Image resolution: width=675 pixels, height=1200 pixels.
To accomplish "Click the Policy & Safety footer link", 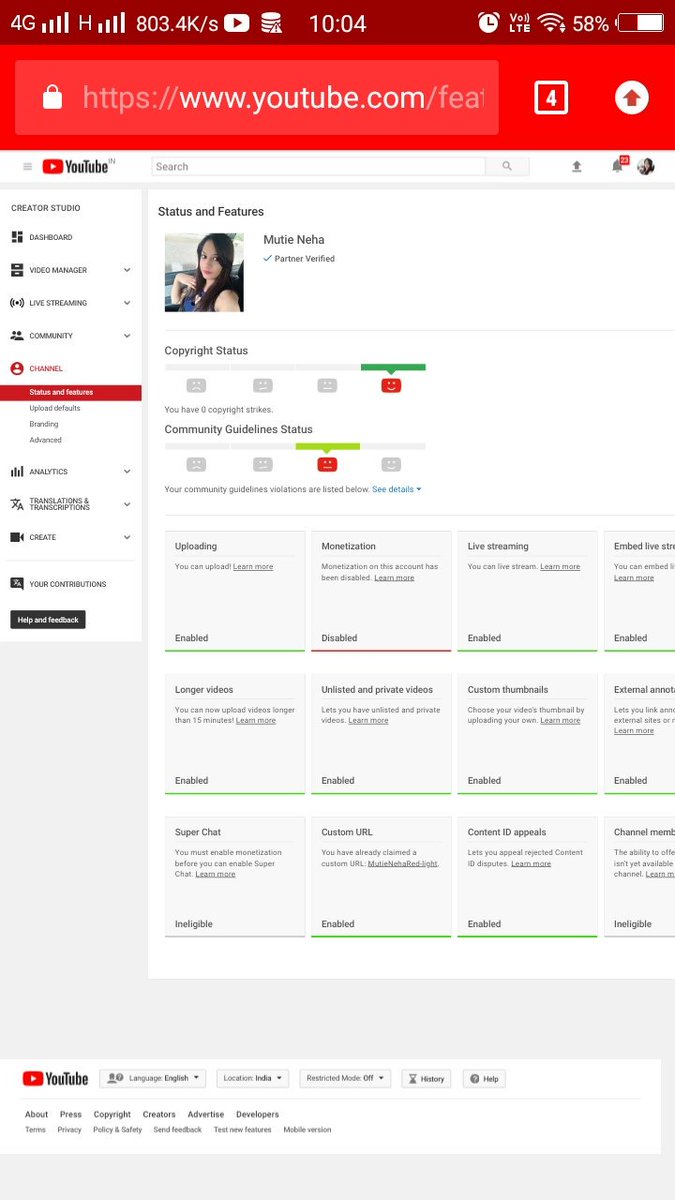I will pos(118,1130).
